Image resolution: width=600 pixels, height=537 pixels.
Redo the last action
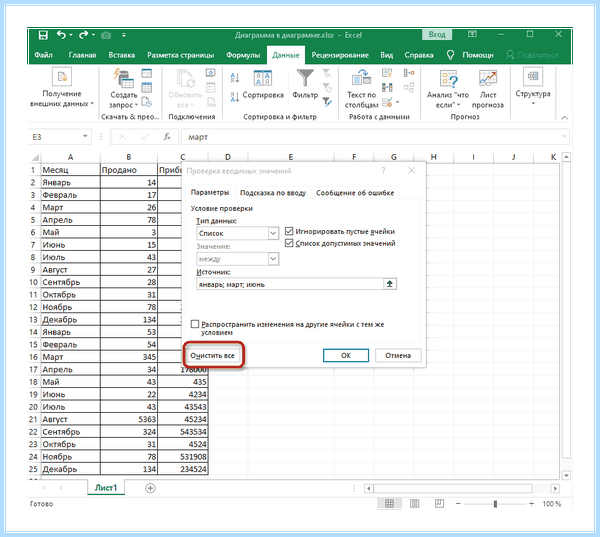point(83,35)
